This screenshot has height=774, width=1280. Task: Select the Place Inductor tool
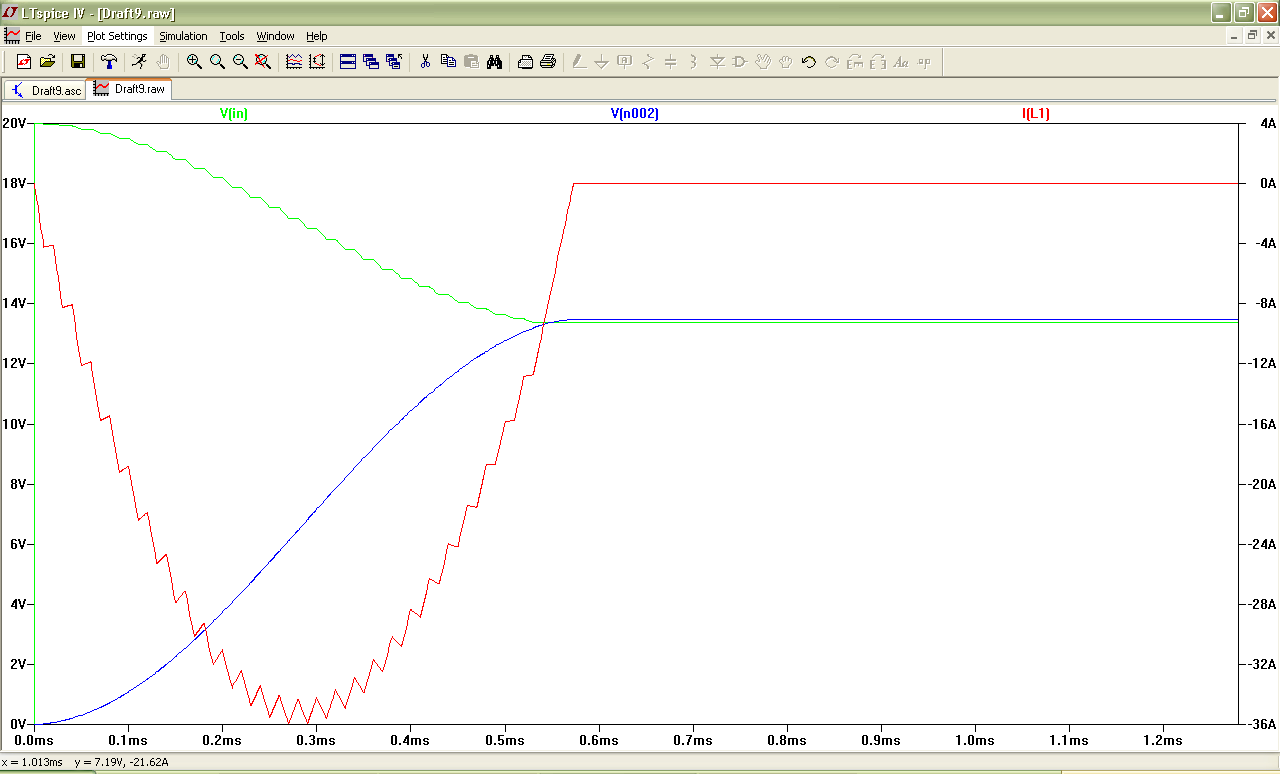694,62
